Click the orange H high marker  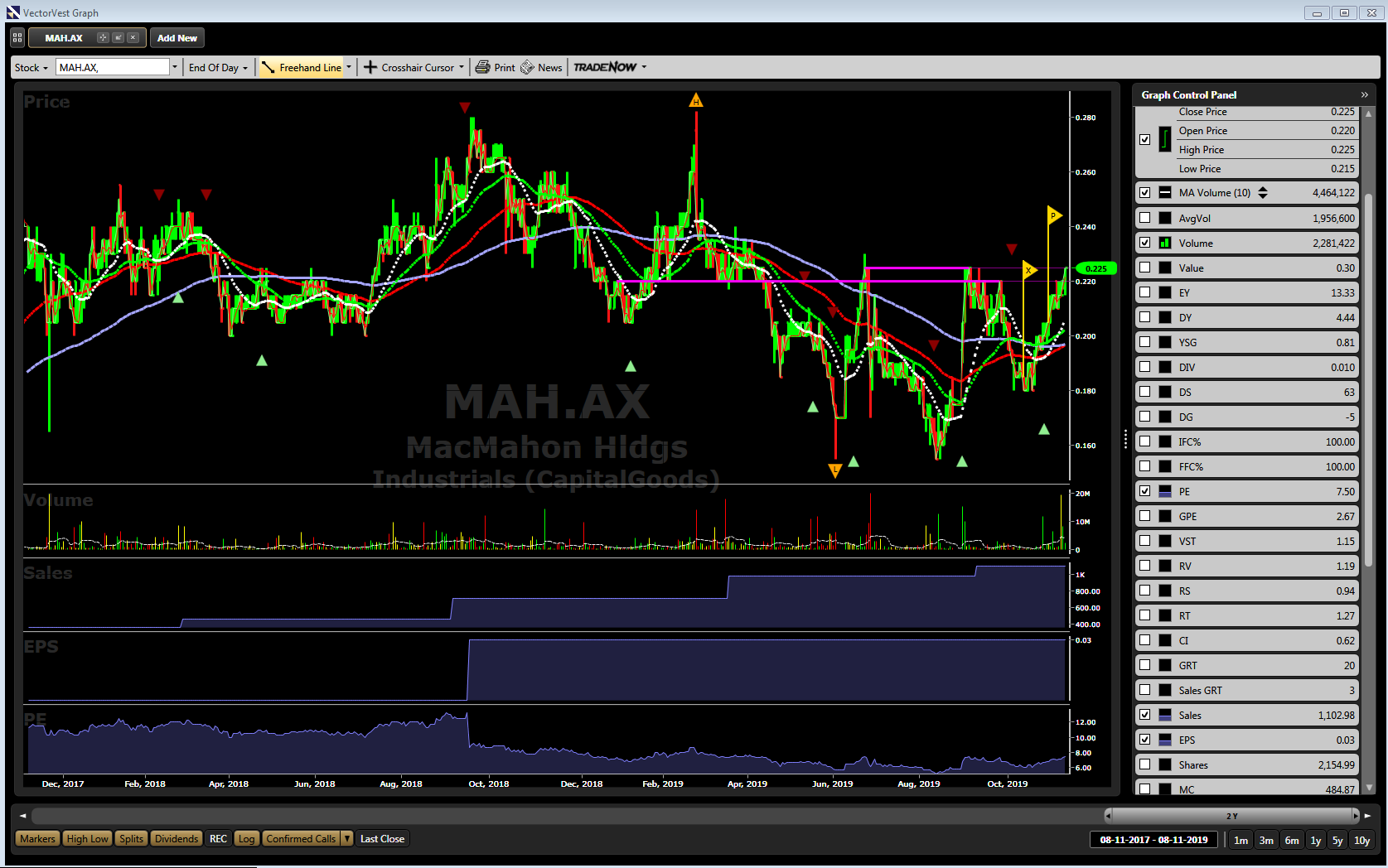[696, 100]
